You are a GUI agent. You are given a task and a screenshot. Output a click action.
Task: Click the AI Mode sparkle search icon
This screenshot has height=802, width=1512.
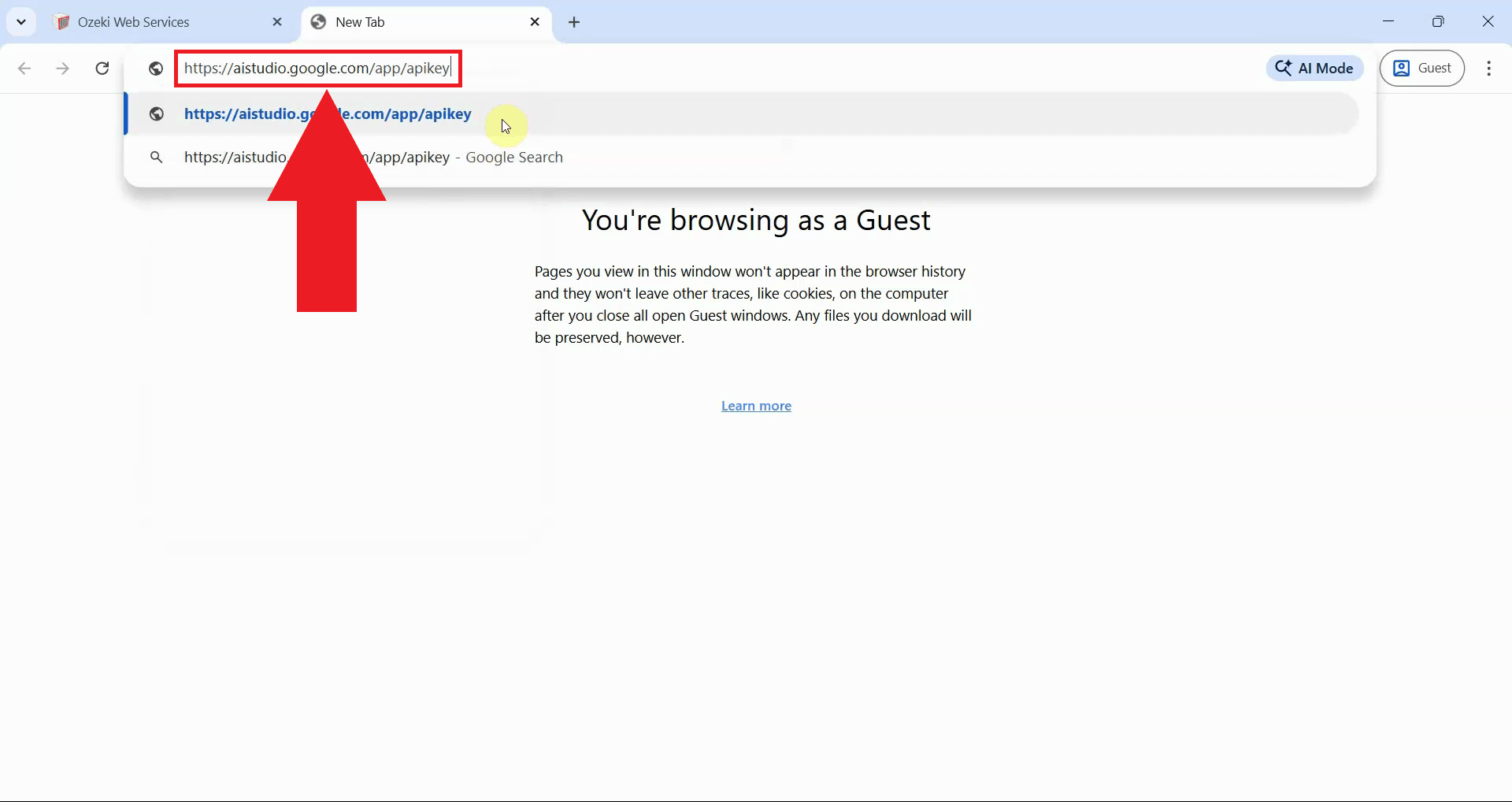(x=1284, y=68)
